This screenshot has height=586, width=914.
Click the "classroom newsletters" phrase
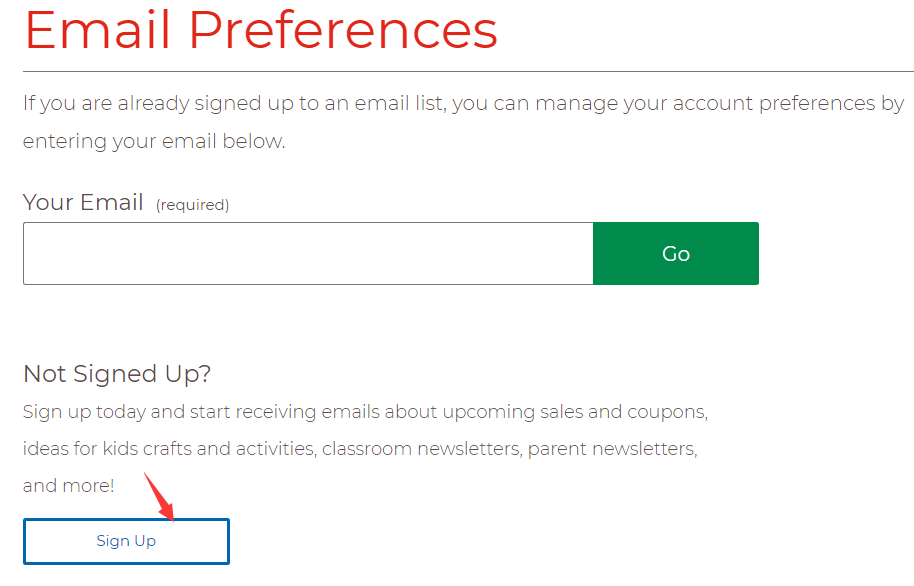421,449
